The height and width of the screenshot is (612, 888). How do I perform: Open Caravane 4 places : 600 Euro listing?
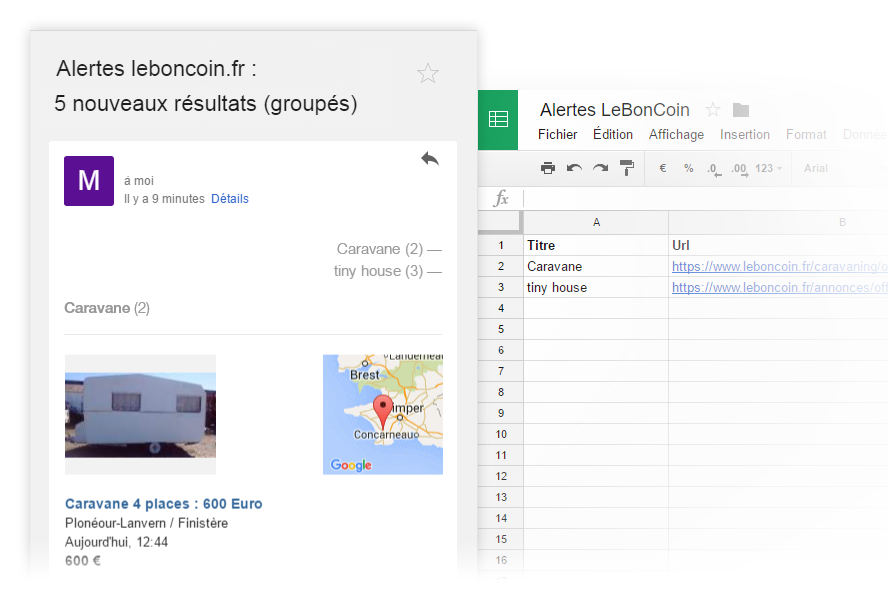[164, 504]
